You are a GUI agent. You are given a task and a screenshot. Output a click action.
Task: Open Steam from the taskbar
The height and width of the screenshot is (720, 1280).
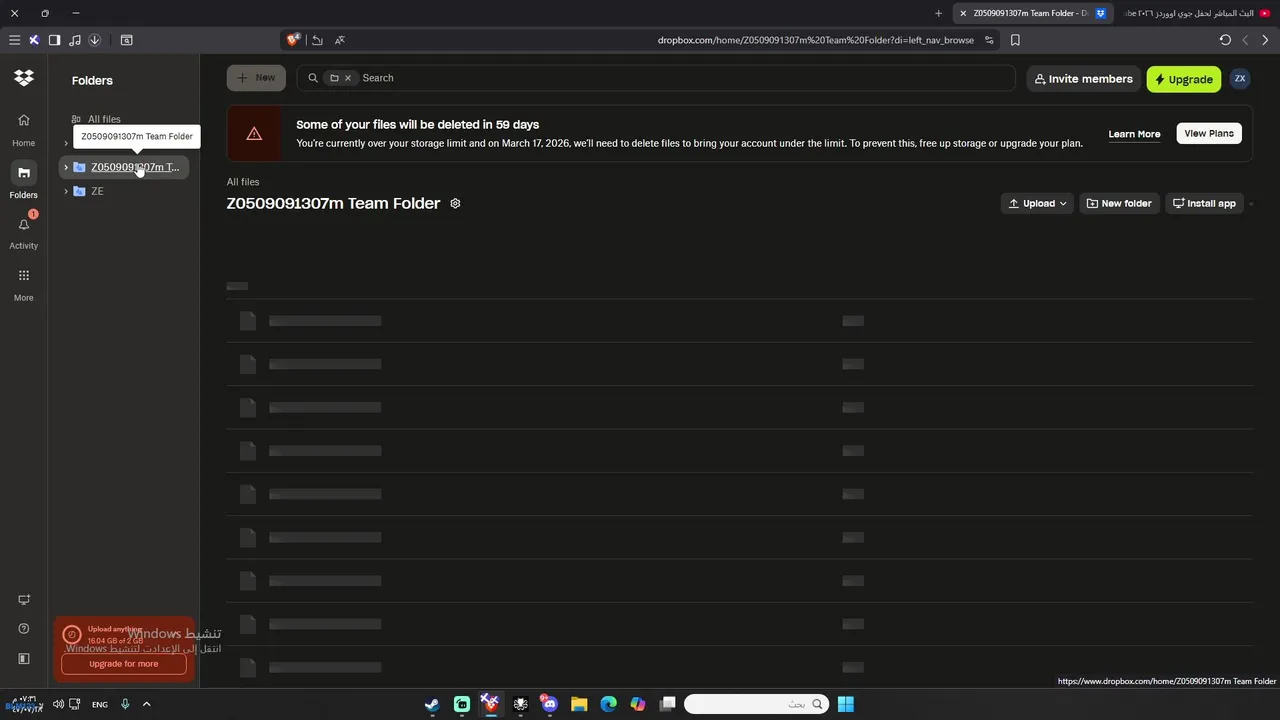(x=432, y=704)
